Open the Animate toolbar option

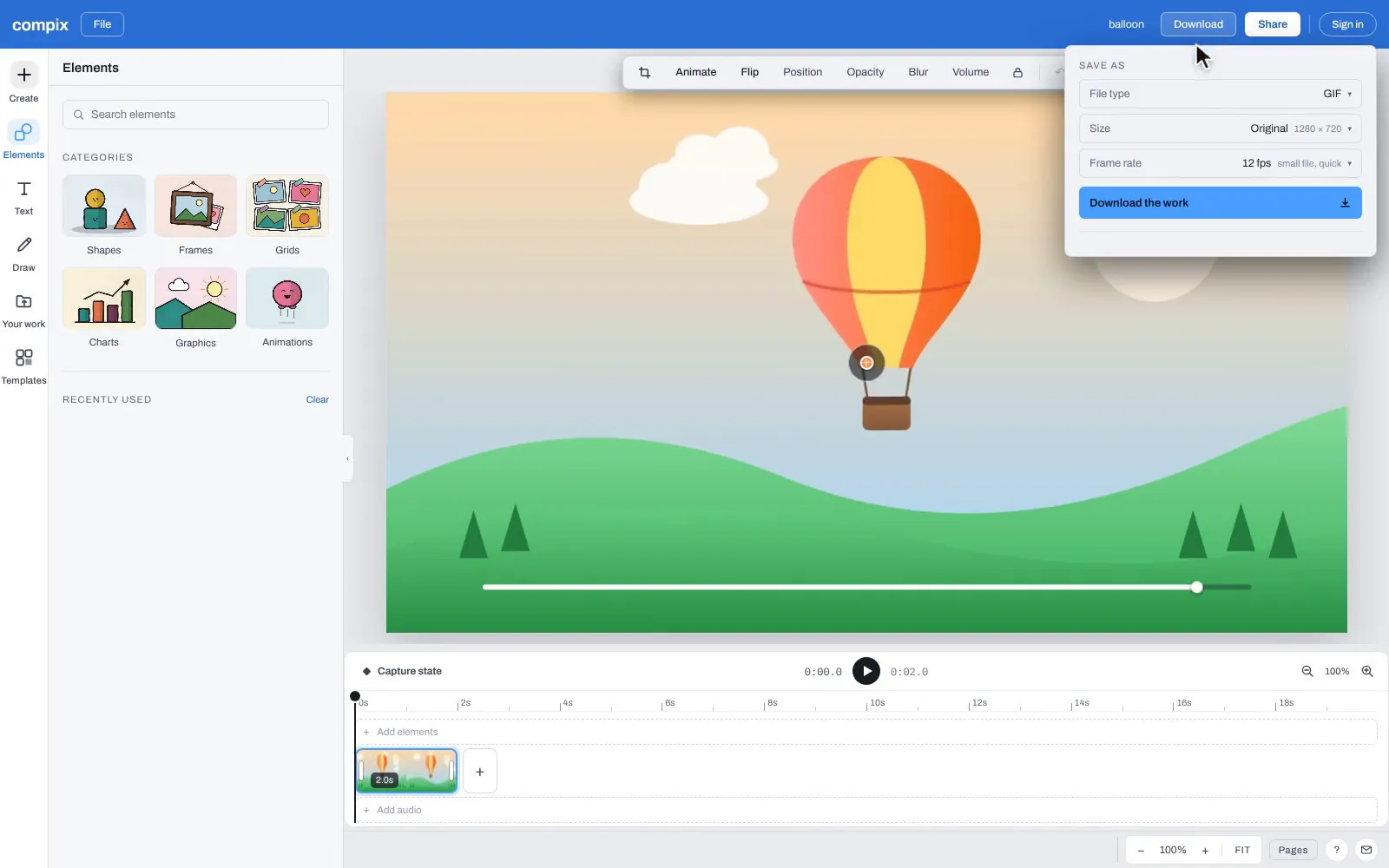coord(696,72)
